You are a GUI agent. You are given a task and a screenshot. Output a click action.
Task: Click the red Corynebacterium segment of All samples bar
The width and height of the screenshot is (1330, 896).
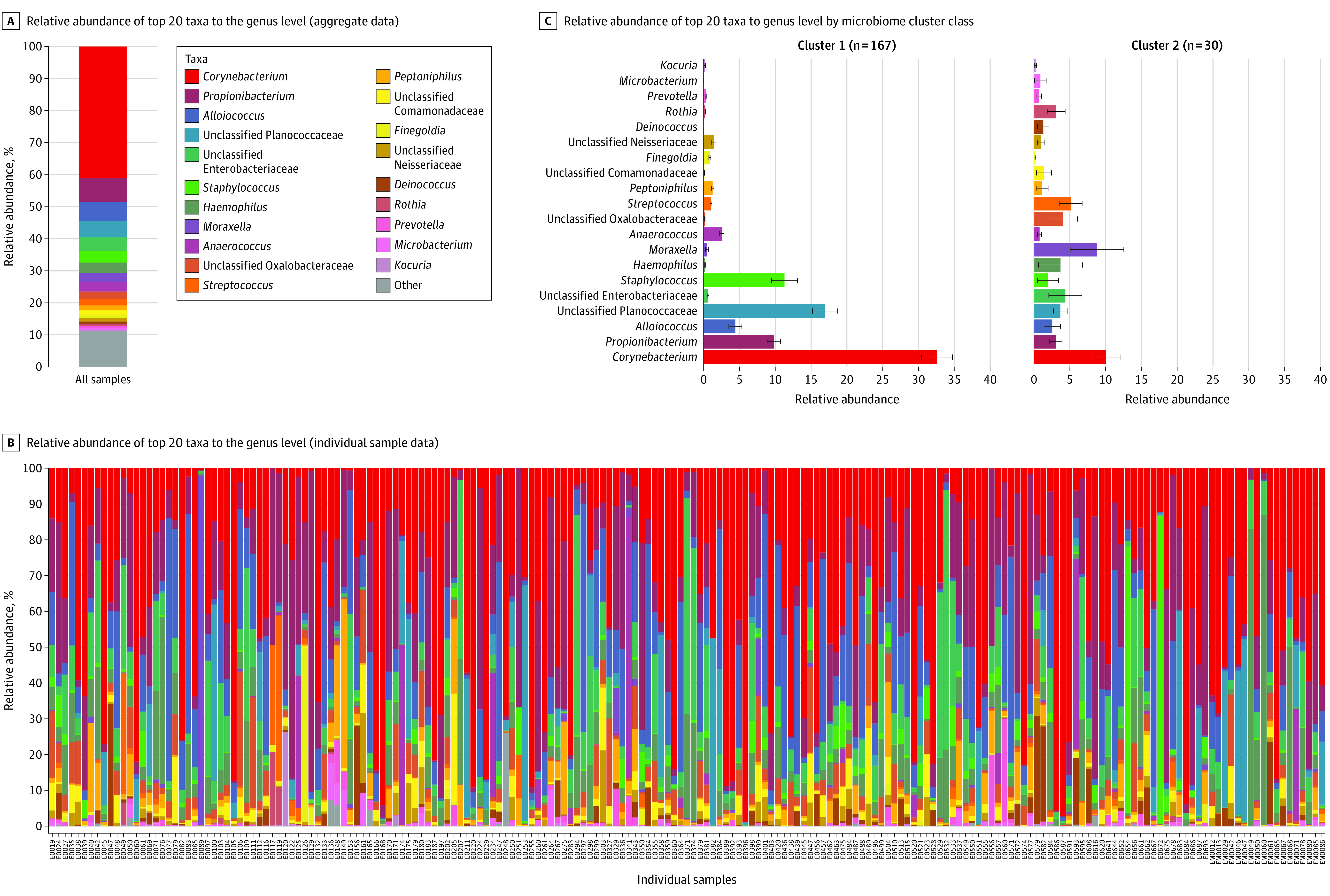[x=103, y=112]
